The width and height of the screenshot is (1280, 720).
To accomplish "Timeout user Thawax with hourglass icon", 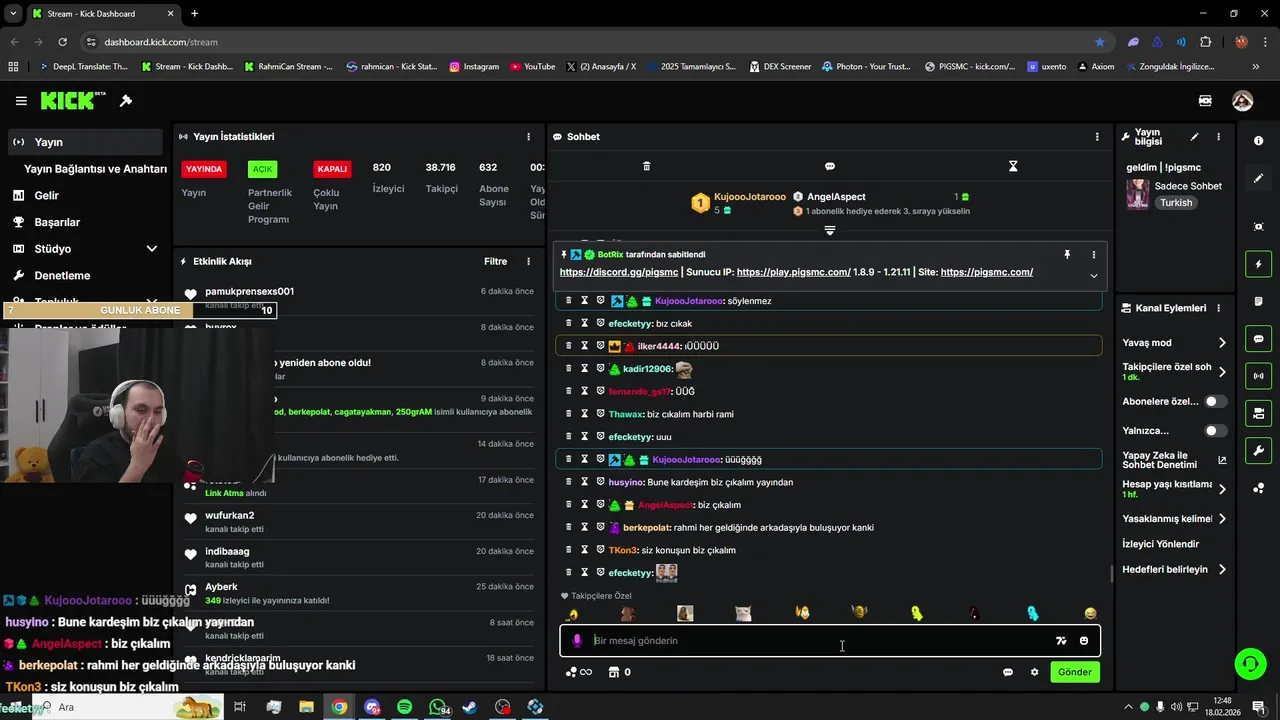I will pyautogui.click(x=585, y=414).
